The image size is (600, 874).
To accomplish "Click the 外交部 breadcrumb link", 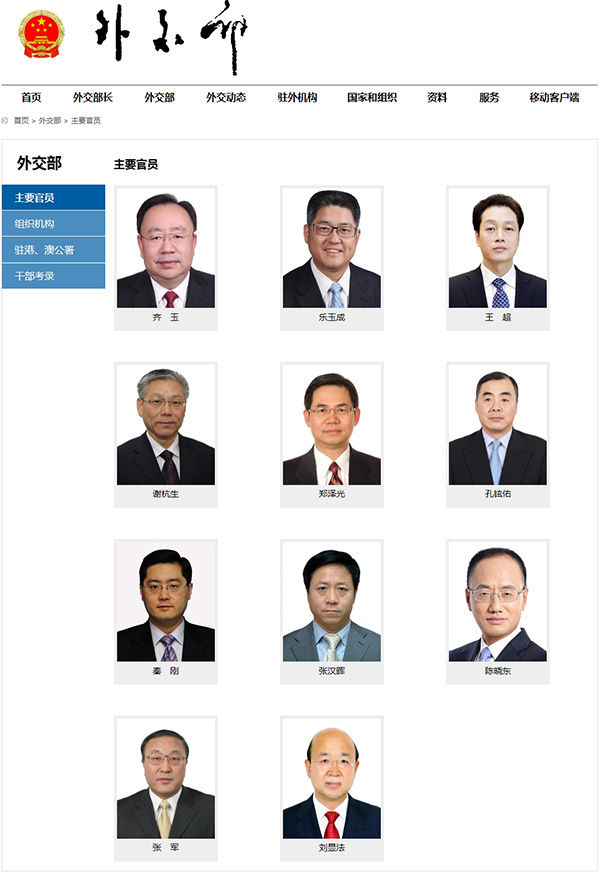I will point(50,120).
